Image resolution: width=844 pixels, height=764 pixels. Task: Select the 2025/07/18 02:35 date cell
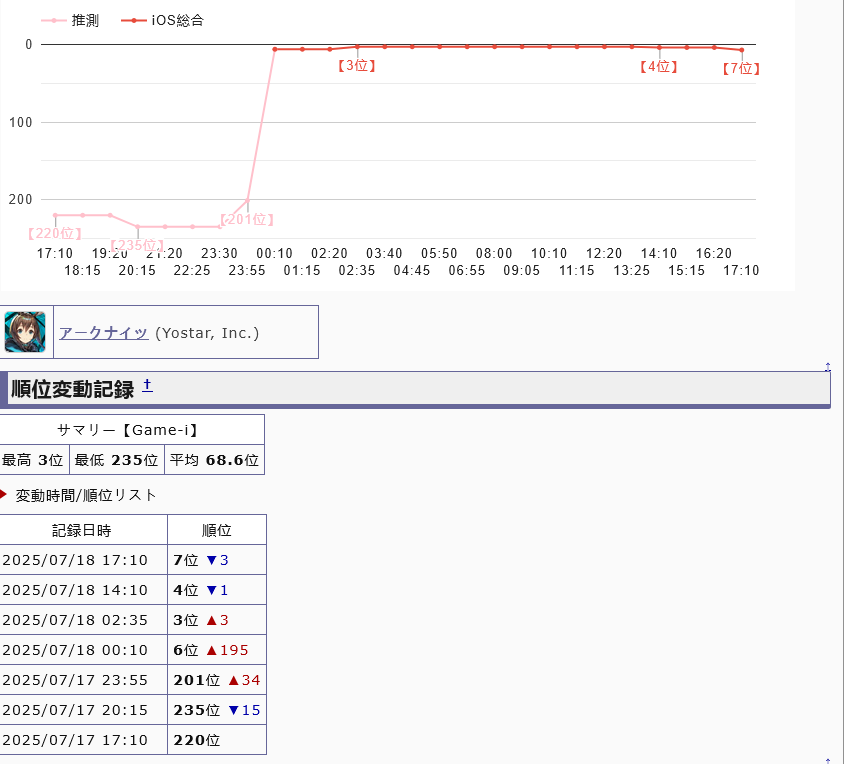click(x=83, y=620)
